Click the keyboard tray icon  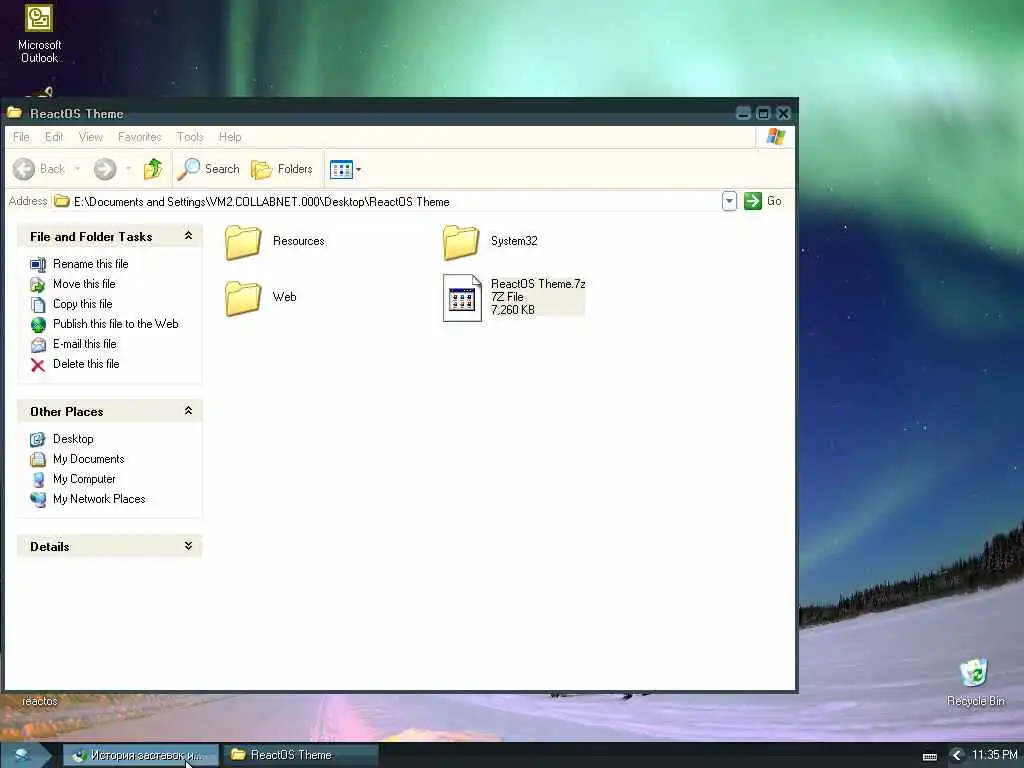[x=930, y=756]
